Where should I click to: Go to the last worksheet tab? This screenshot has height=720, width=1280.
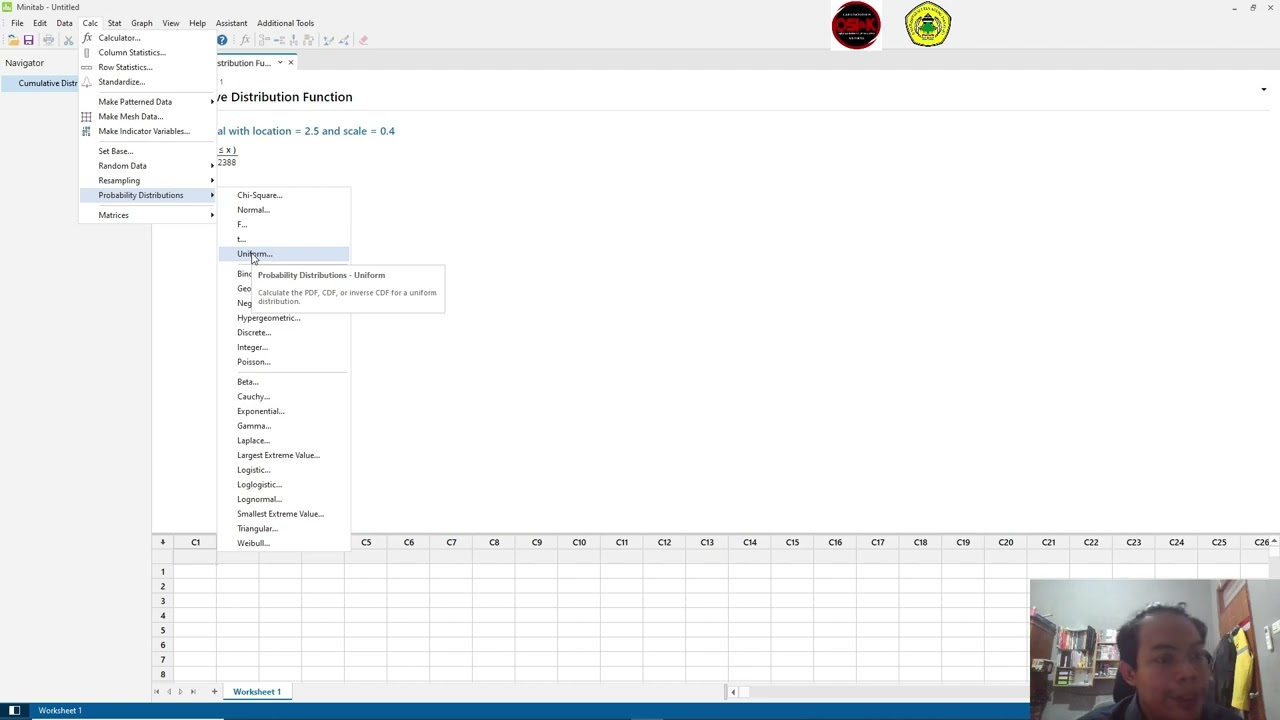193,692
